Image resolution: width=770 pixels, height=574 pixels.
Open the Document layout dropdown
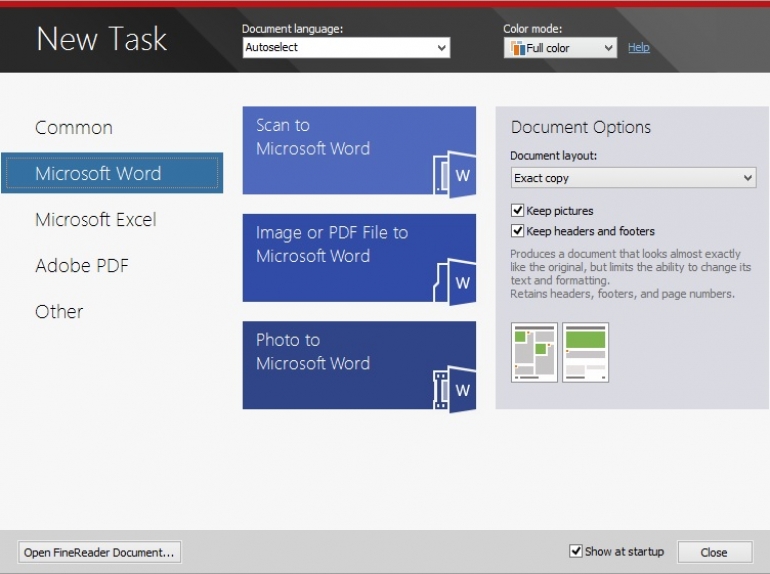click(633, 178)
